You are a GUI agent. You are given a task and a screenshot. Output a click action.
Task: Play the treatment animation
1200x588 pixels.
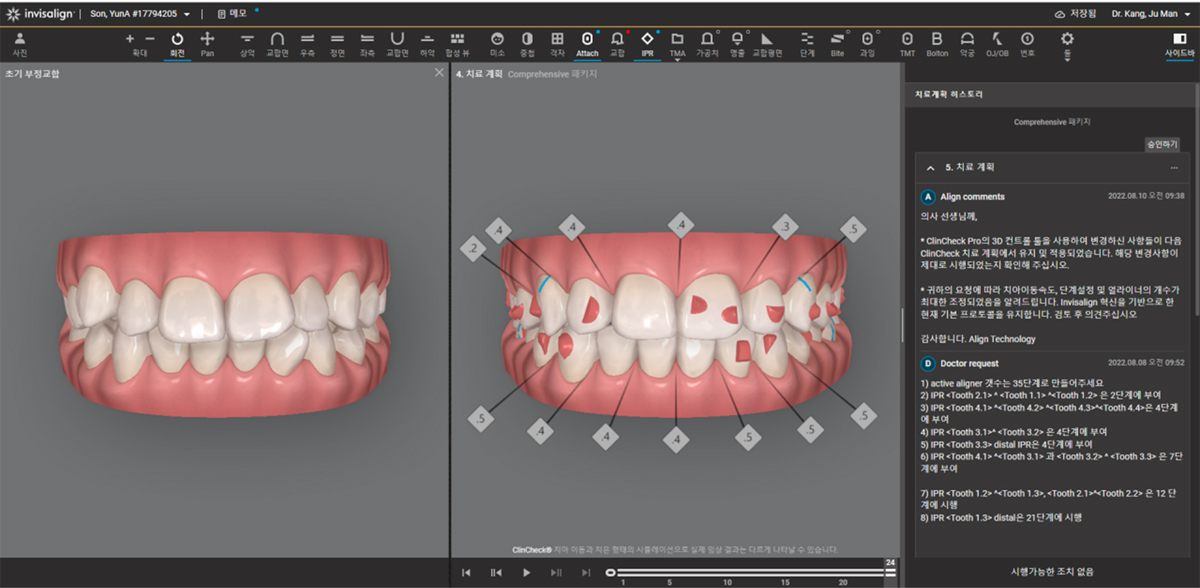[x=526, y=572]
